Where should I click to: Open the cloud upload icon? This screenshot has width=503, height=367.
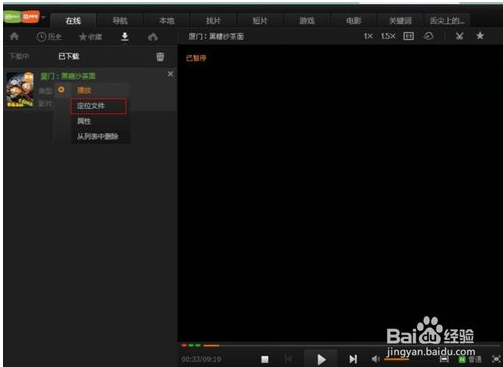coord(153,37)
